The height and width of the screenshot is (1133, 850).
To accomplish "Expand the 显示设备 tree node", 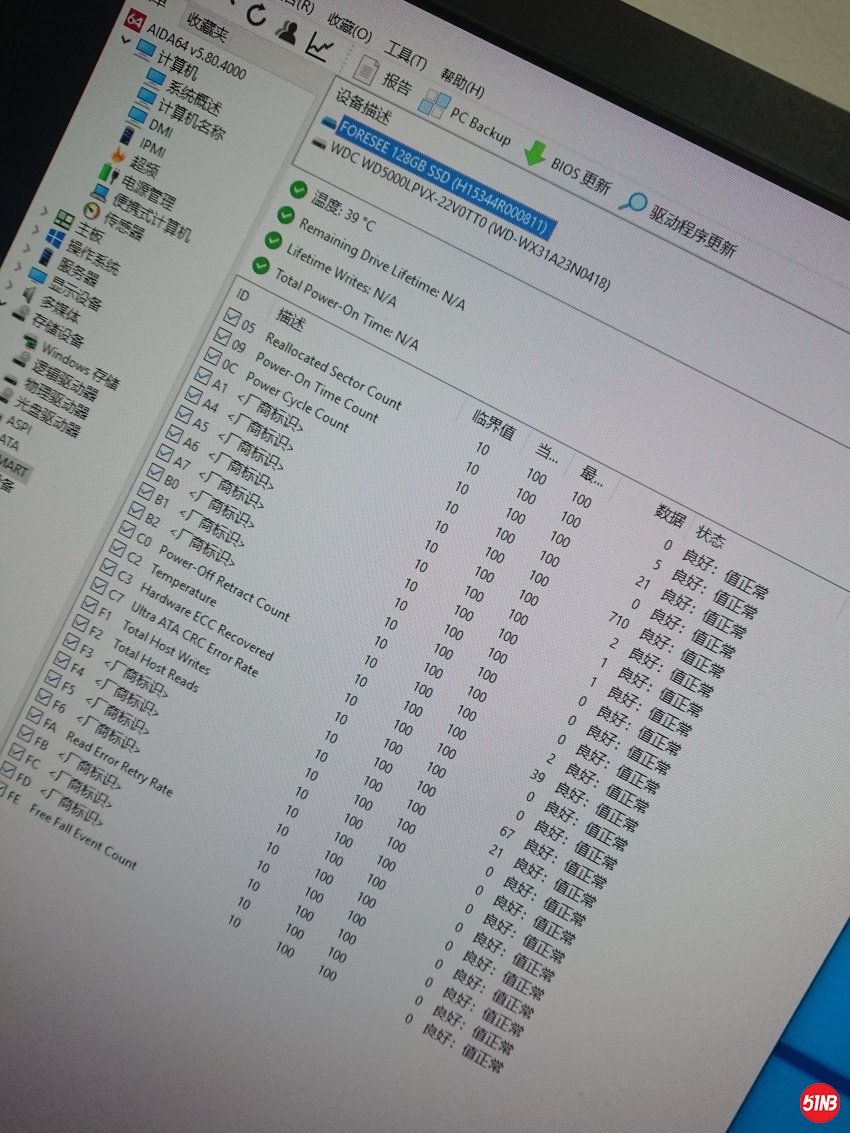I will 18,266.
